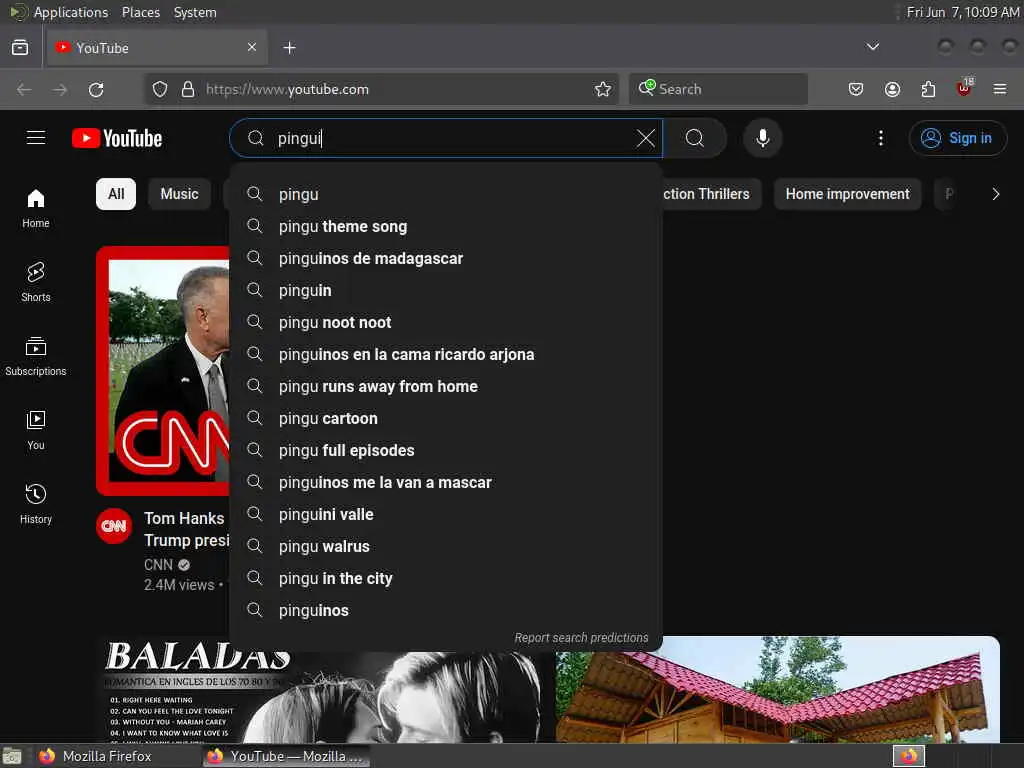Image resolution: width=1024 pixels, height=768 pixels.
Task: Open Firefox application hamburger menu
Action: point(1000,89)
